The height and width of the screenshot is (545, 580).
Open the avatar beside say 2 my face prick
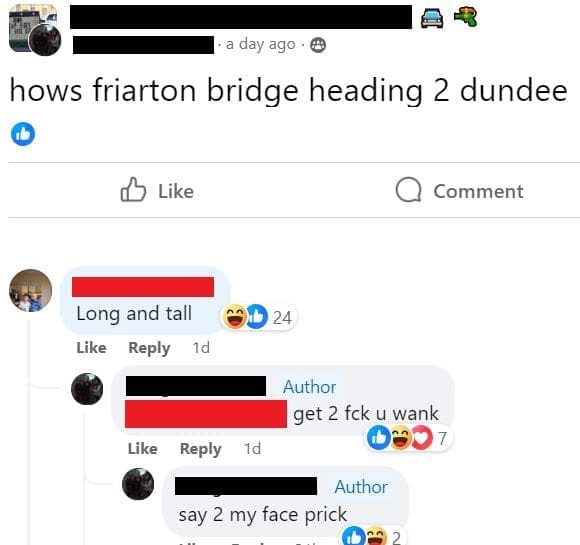[138, 484]
